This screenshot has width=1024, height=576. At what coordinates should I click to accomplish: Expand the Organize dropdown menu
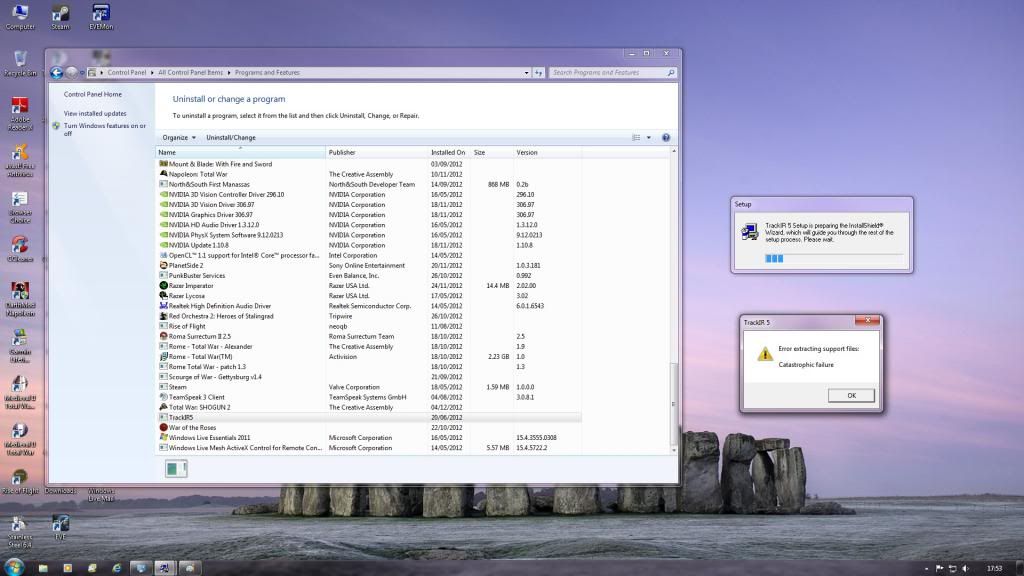coord(178,137)
